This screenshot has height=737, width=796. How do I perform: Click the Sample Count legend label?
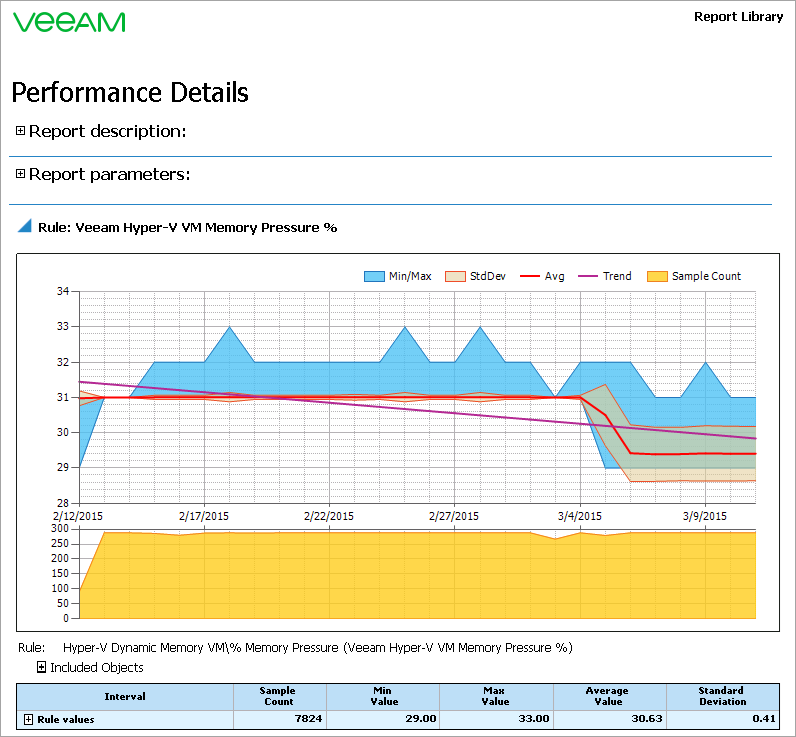tap(706, 277)
